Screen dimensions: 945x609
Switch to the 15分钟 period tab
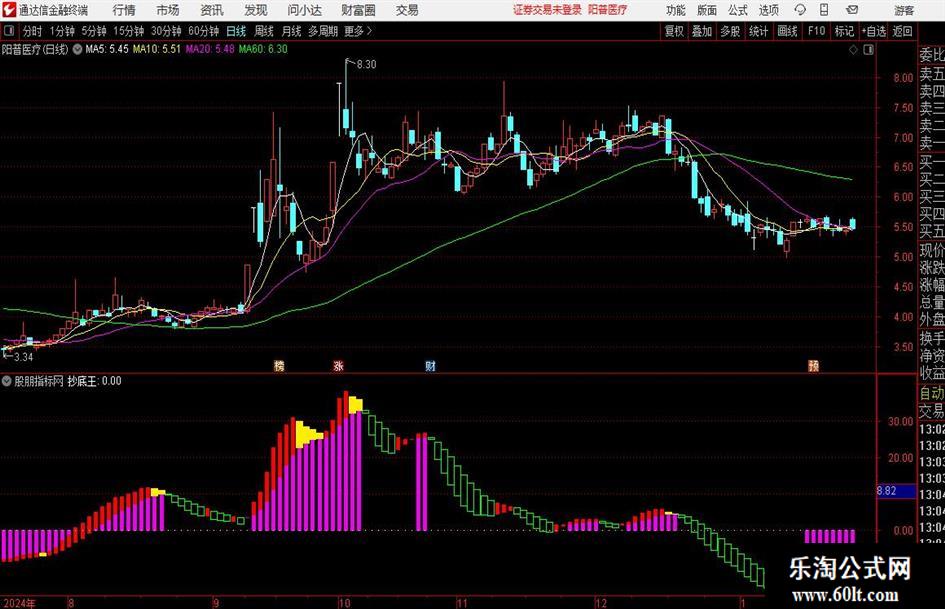[128, 31]
